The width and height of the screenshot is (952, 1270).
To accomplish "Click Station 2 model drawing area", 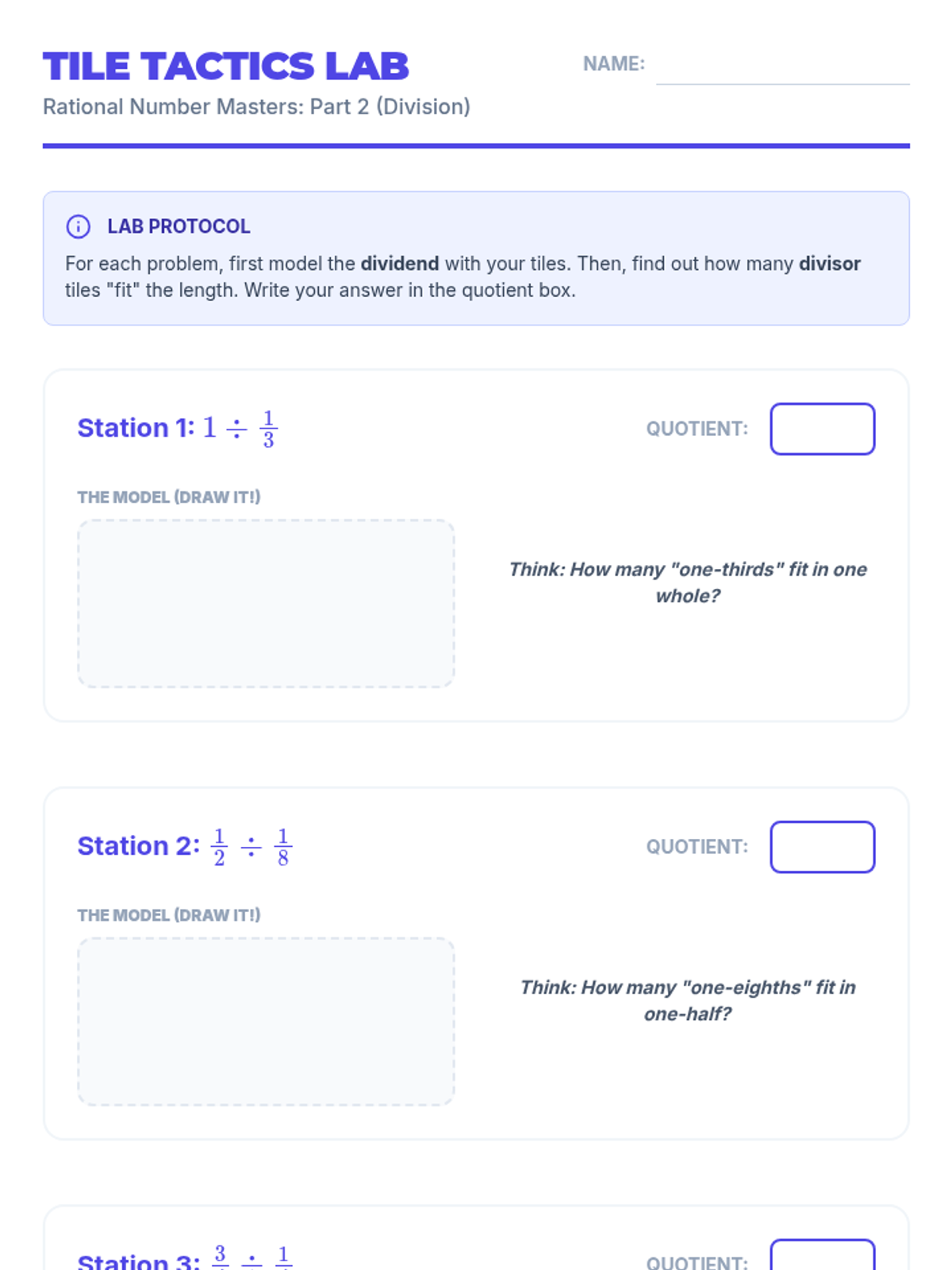I will click(266, 1022).
